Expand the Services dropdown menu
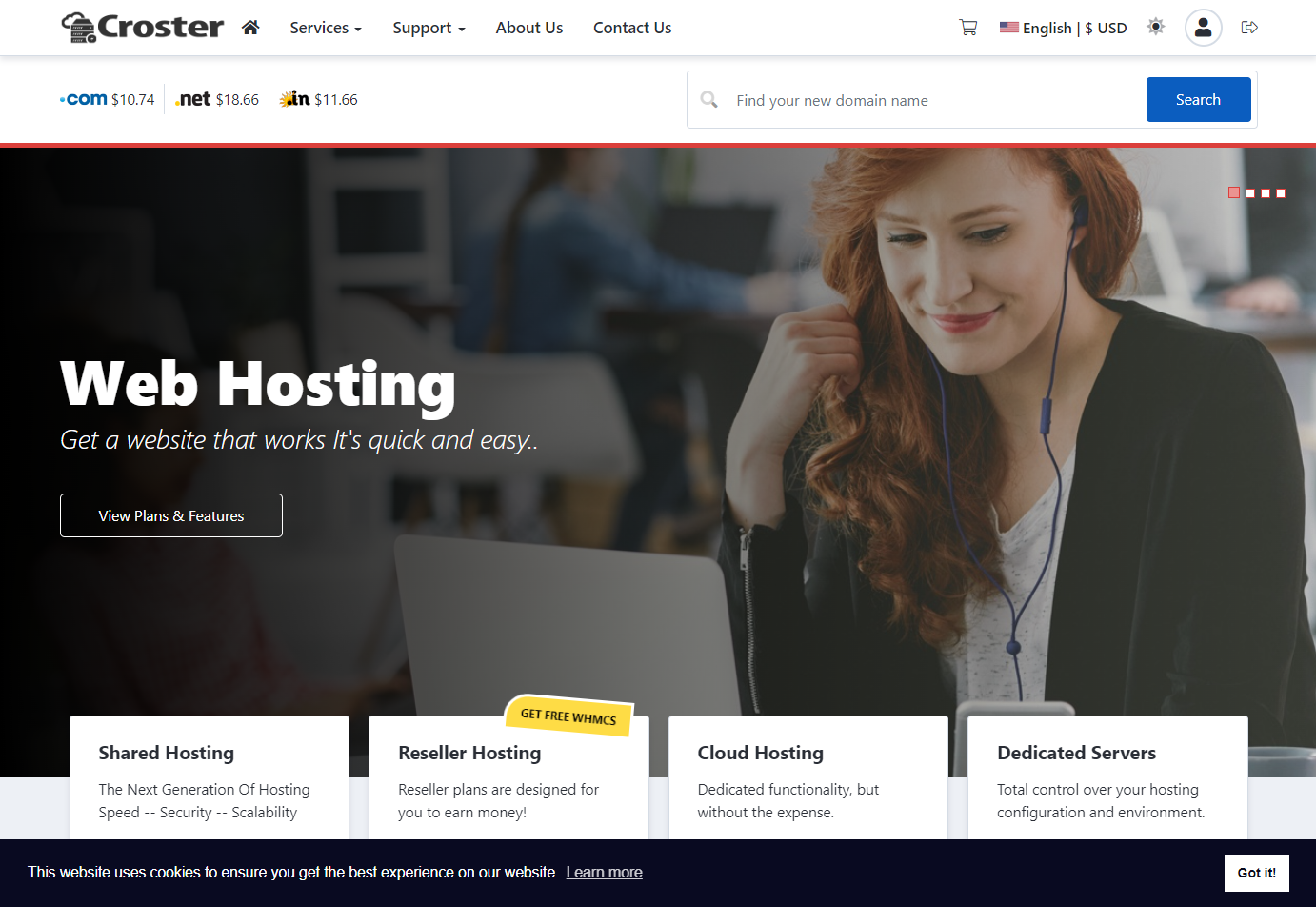Viewport: 1316px width, 907px height. 325,28
